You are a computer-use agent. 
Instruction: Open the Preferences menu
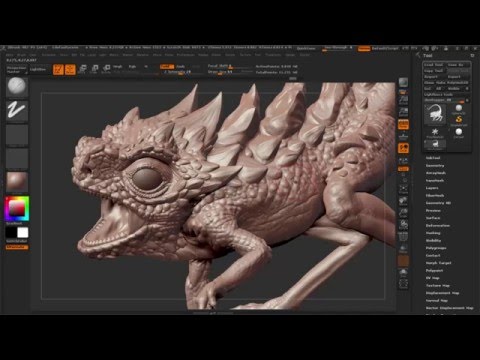[185, 55]
